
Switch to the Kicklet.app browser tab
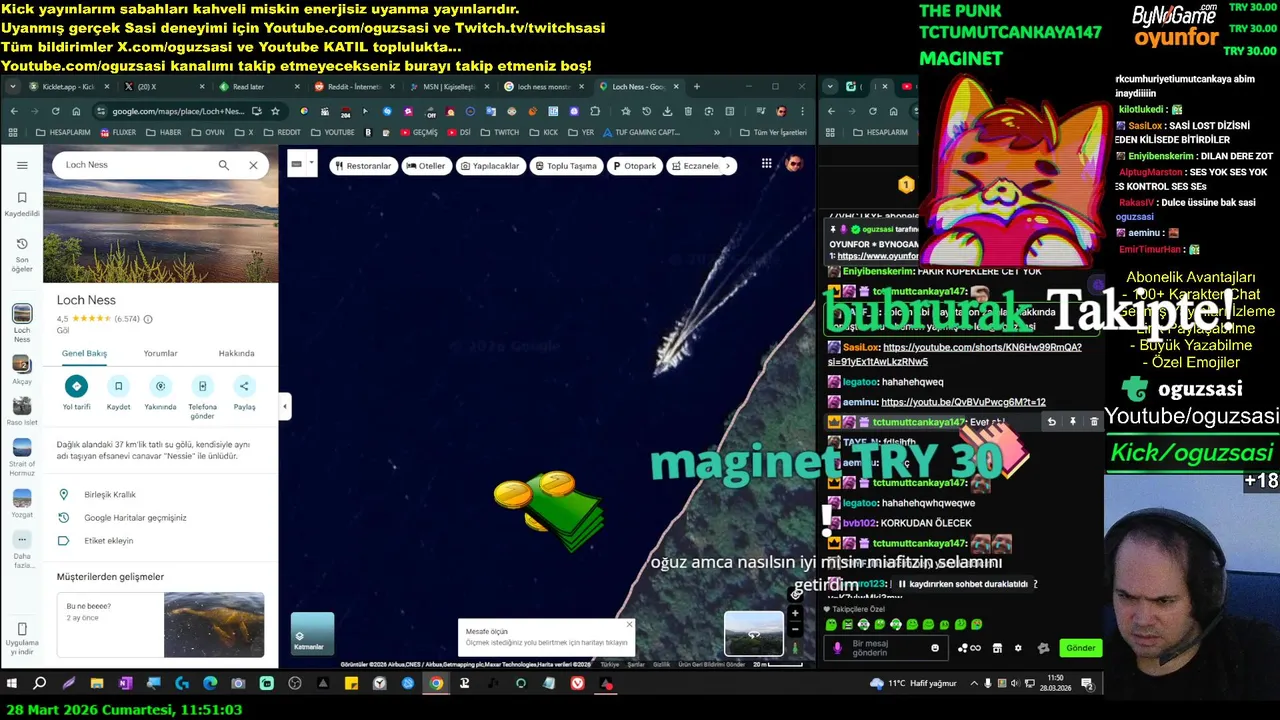tap(66, 87)
